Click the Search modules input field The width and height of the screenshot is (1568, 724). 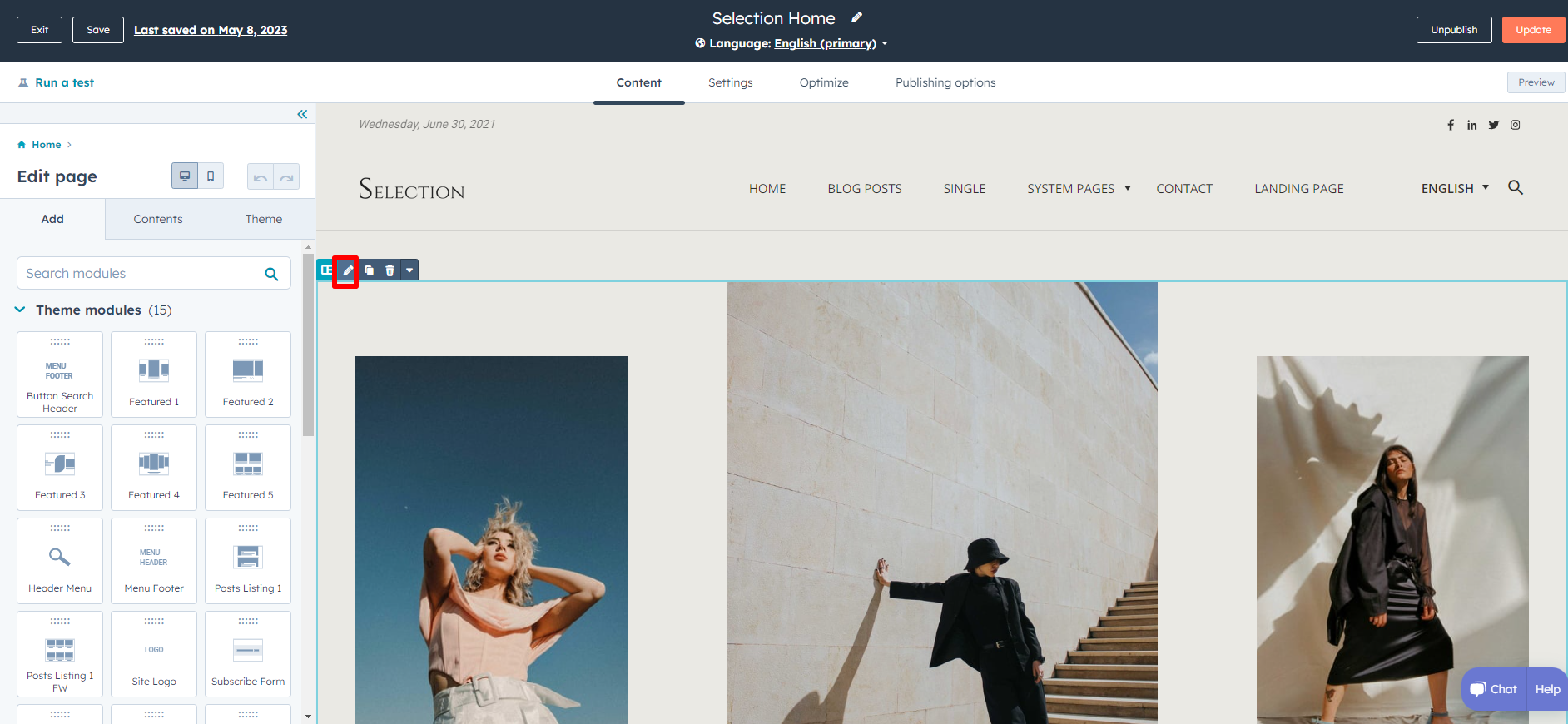pyautogui.click(x=141, y=274)
